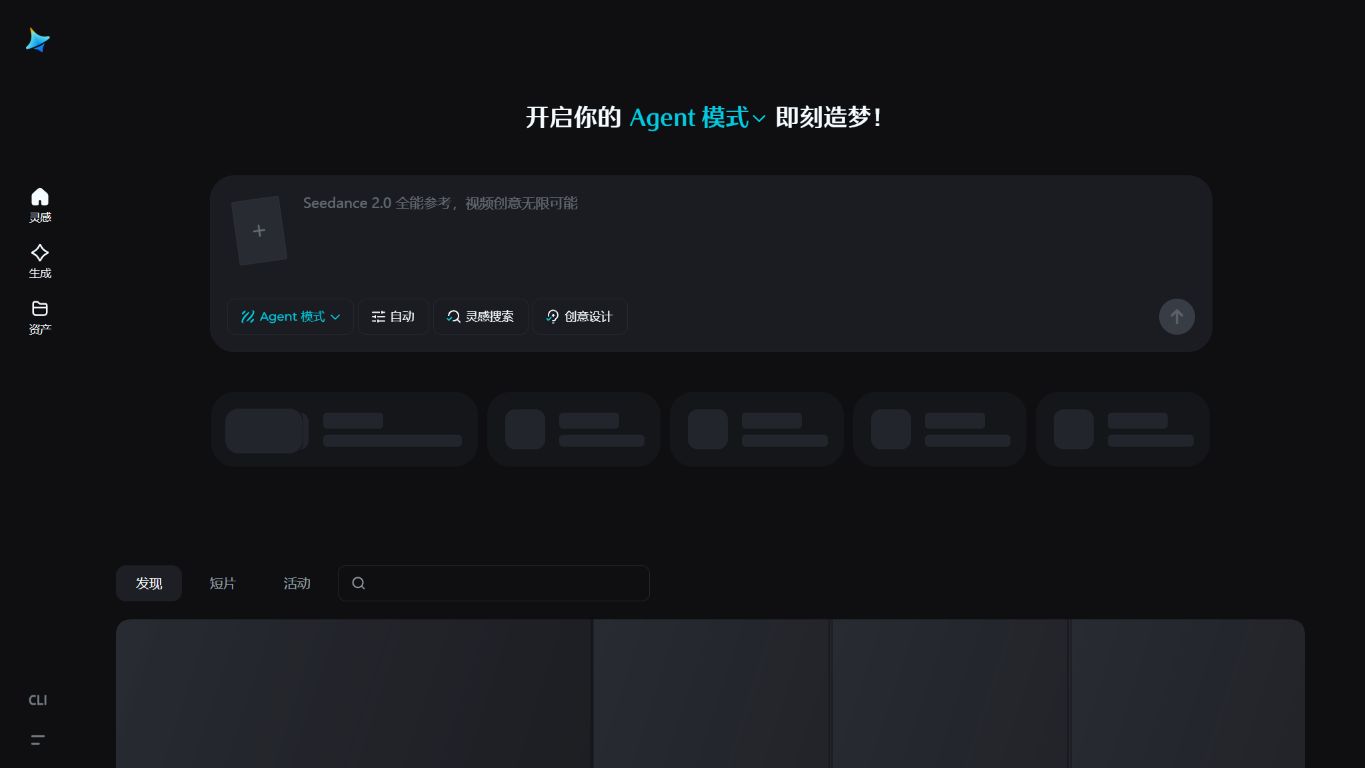Viewport: 1365px width, 768px height.
Task: Open the CLI sidebar entry
Action: point(38,700)
